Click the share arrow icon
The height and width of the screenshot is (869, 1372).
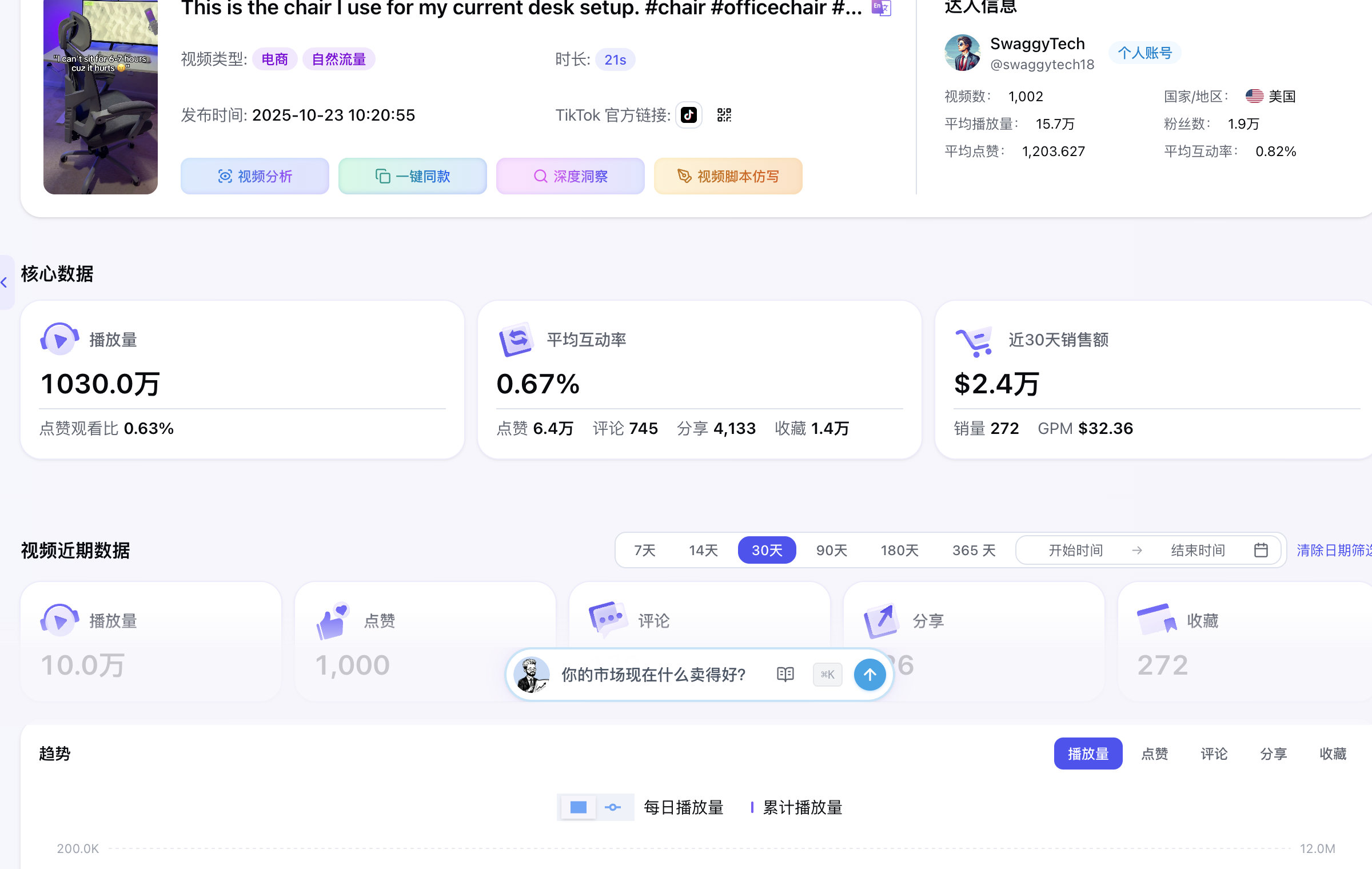881,621
